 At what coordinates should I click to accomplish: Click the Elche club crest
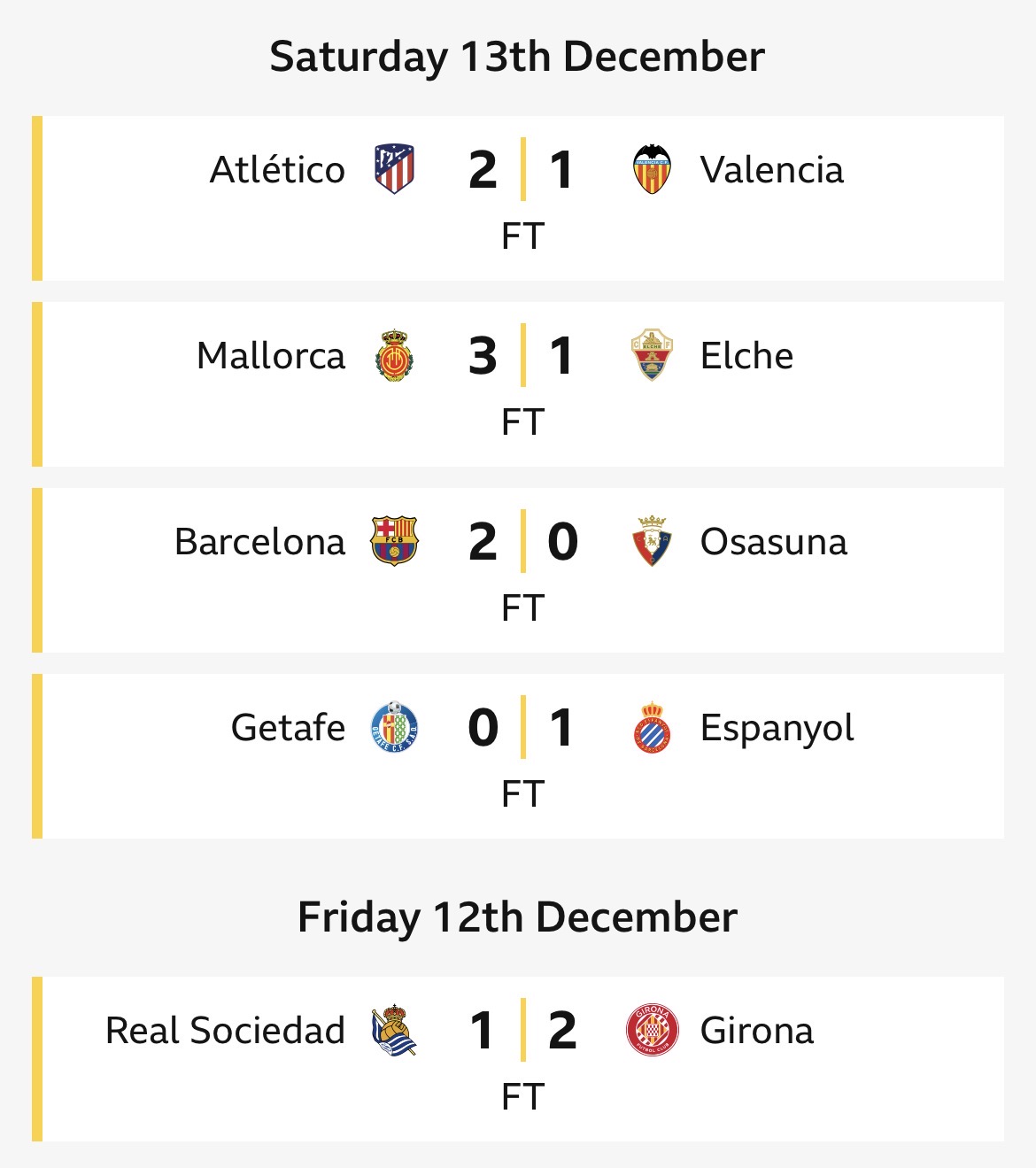coord(653,355)
